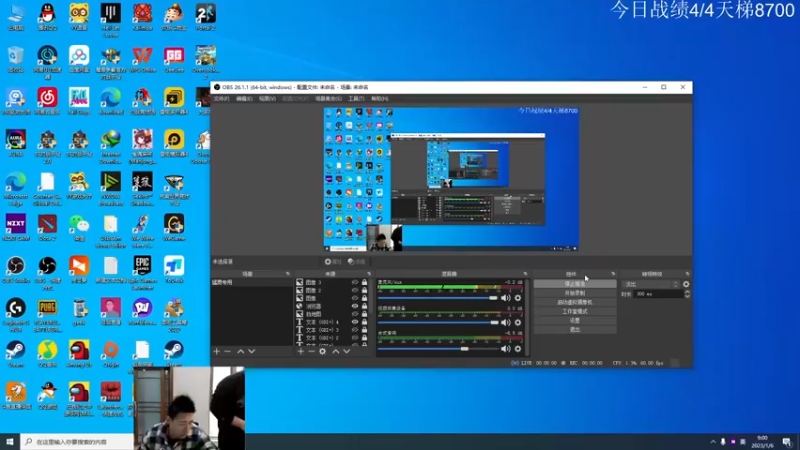
Task: Click 开始录制 to start recording
Action: coord(575,293)
